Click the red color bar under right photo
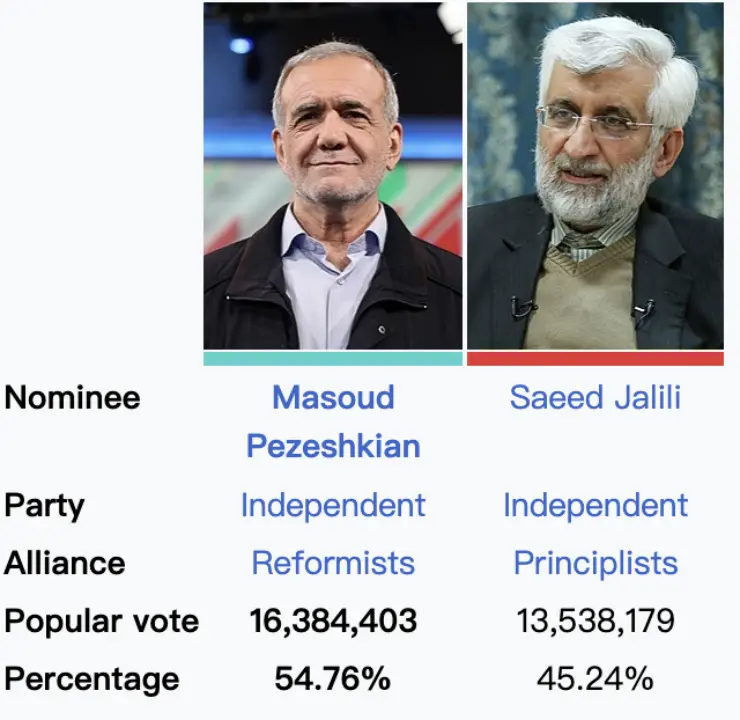Screen dimensions: 740x720 click(x=595, y=358)
